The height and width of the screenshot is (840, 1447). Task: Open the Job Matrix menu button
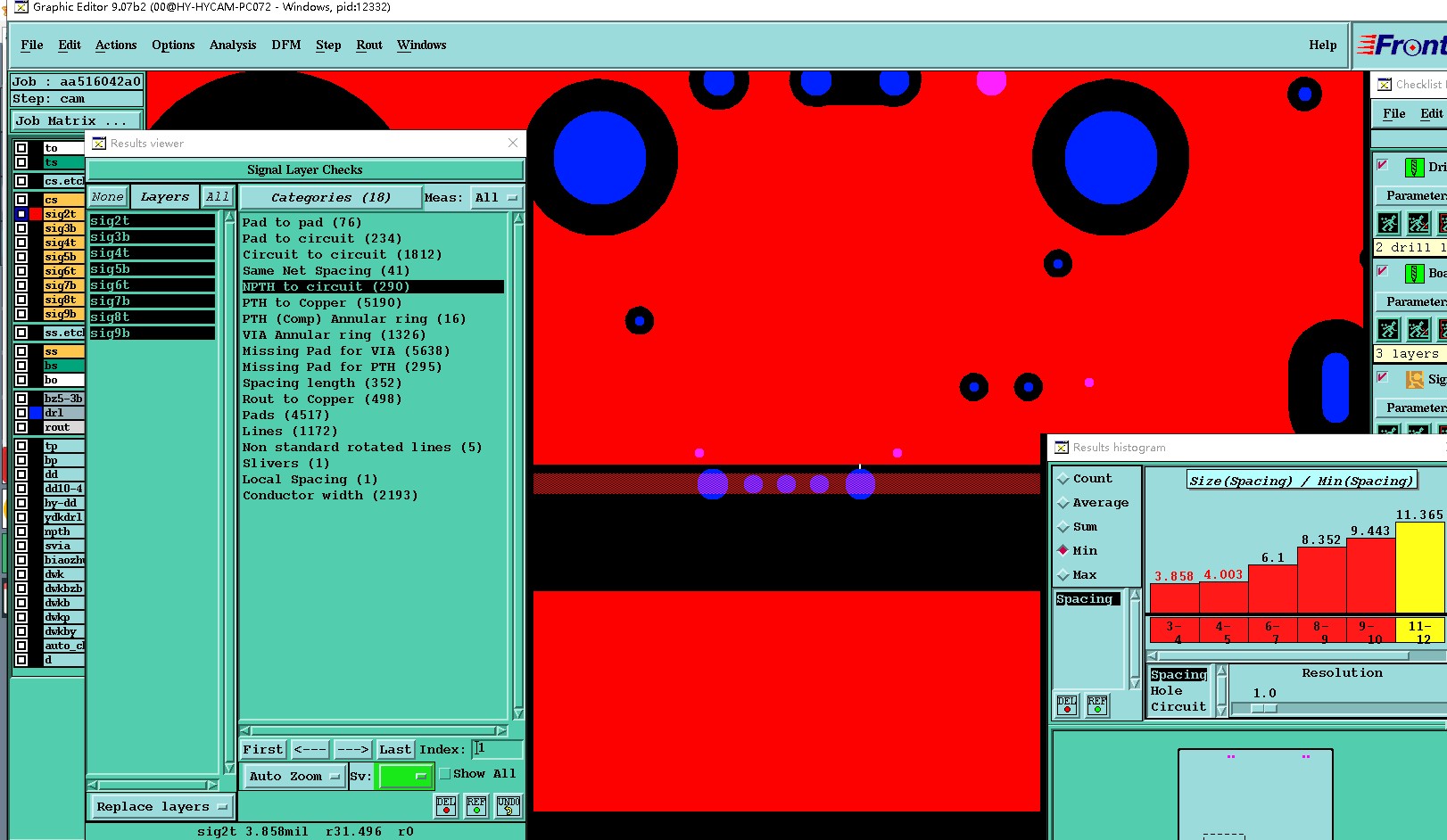[x=77, y=121]
